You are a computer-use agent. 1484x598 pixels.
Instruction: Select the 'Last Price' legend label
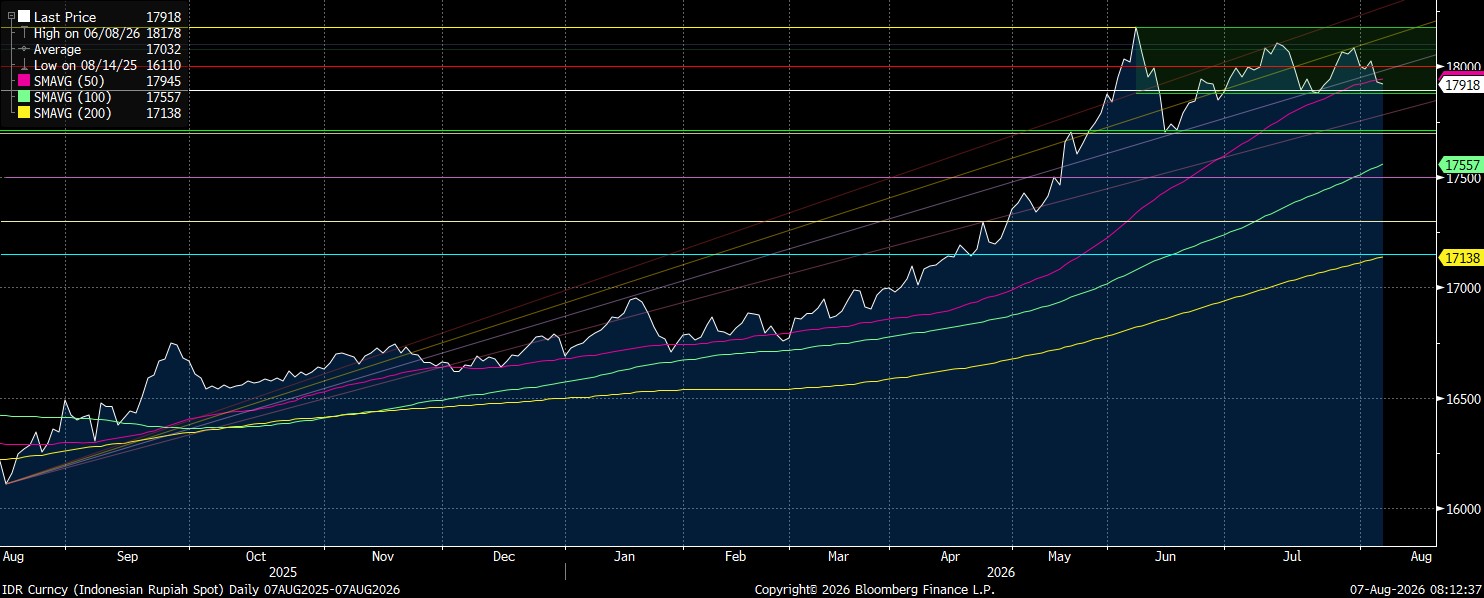(x=65, y=17)
